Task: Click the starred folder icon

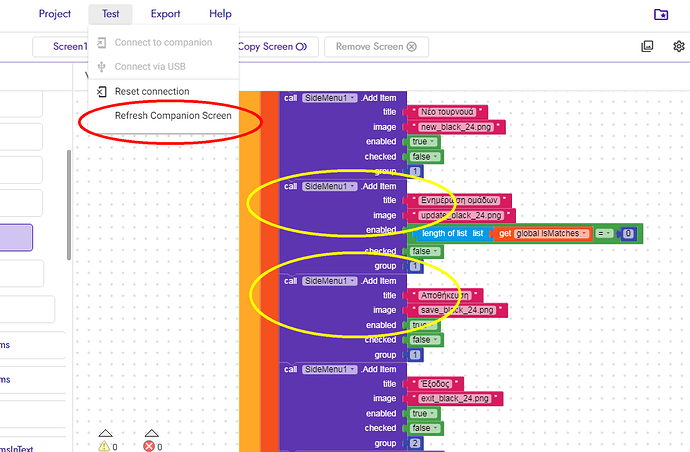Action: click(661, 15)
